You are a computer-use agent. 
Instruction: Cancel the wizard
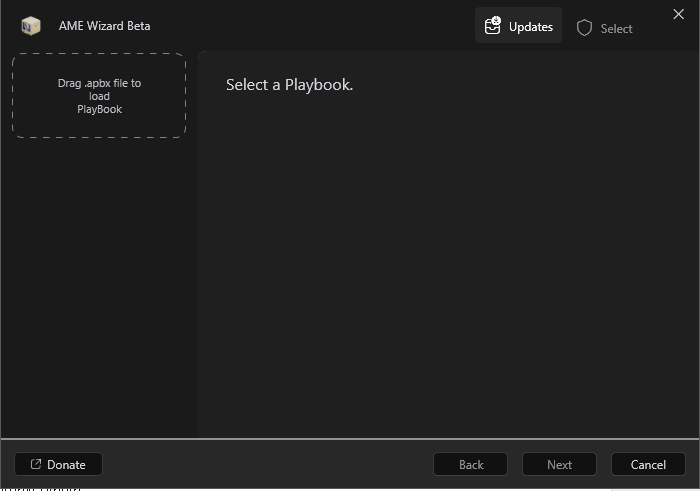[648, 464]
